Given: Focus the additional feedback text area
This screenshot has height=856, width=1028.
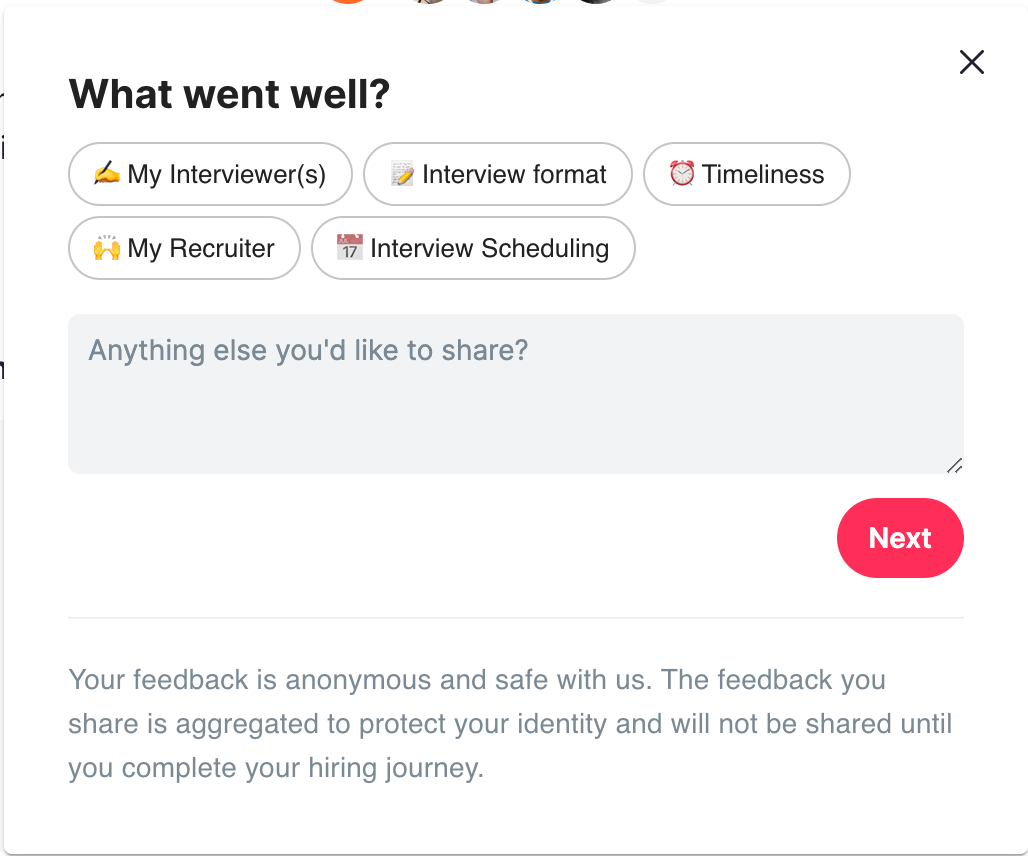Looking at the screenshot, I should click(516, 394).
